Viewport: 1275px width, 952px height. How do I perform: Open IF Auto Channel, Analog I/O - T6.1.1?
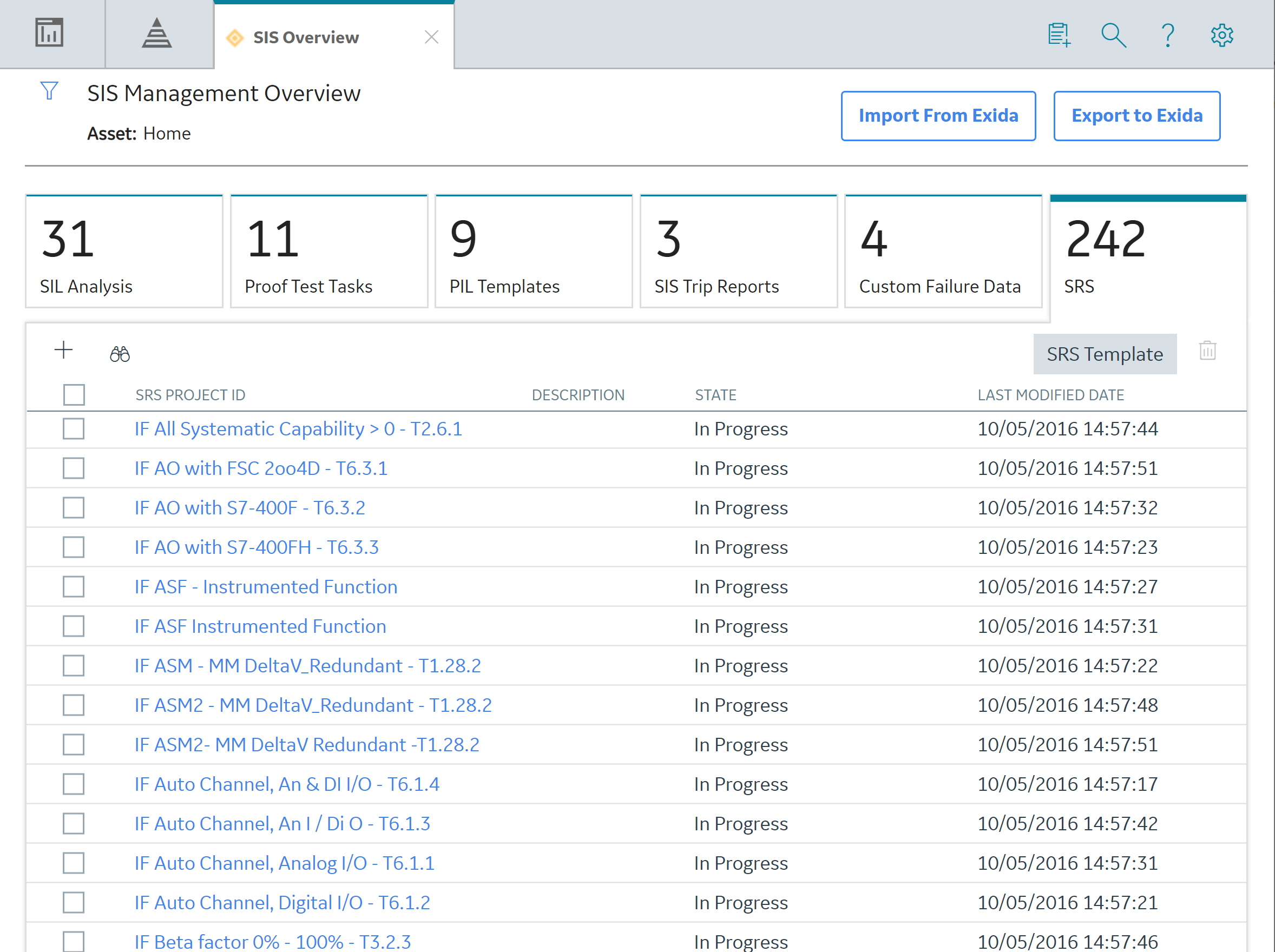tap(285, 863)
